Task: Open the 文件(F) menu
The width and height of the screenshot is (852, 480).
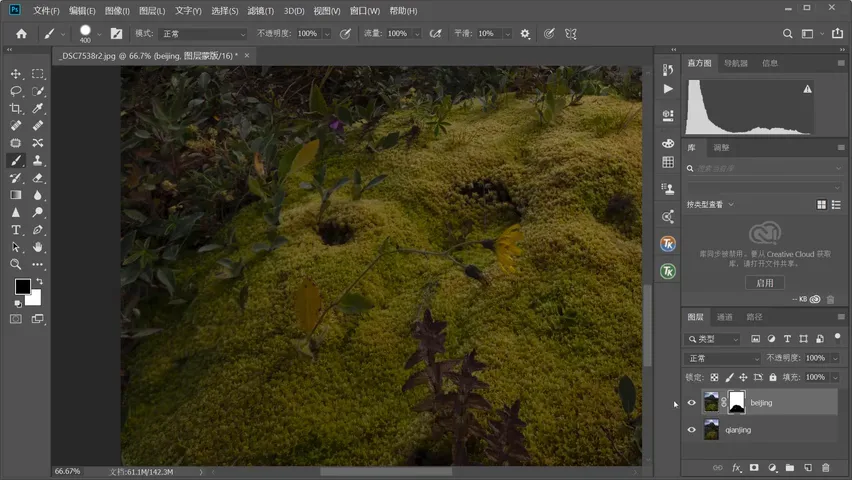Action: point(46,11)
